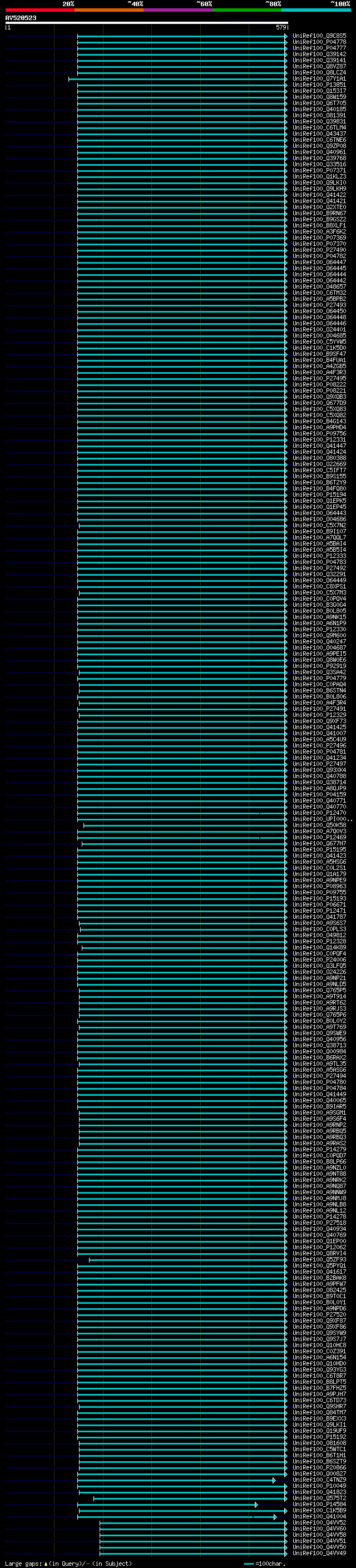Screen dimensions: 356x1568
Task: Select hit label UniRef100_P10049
Action: click(x=319, y=1486)
